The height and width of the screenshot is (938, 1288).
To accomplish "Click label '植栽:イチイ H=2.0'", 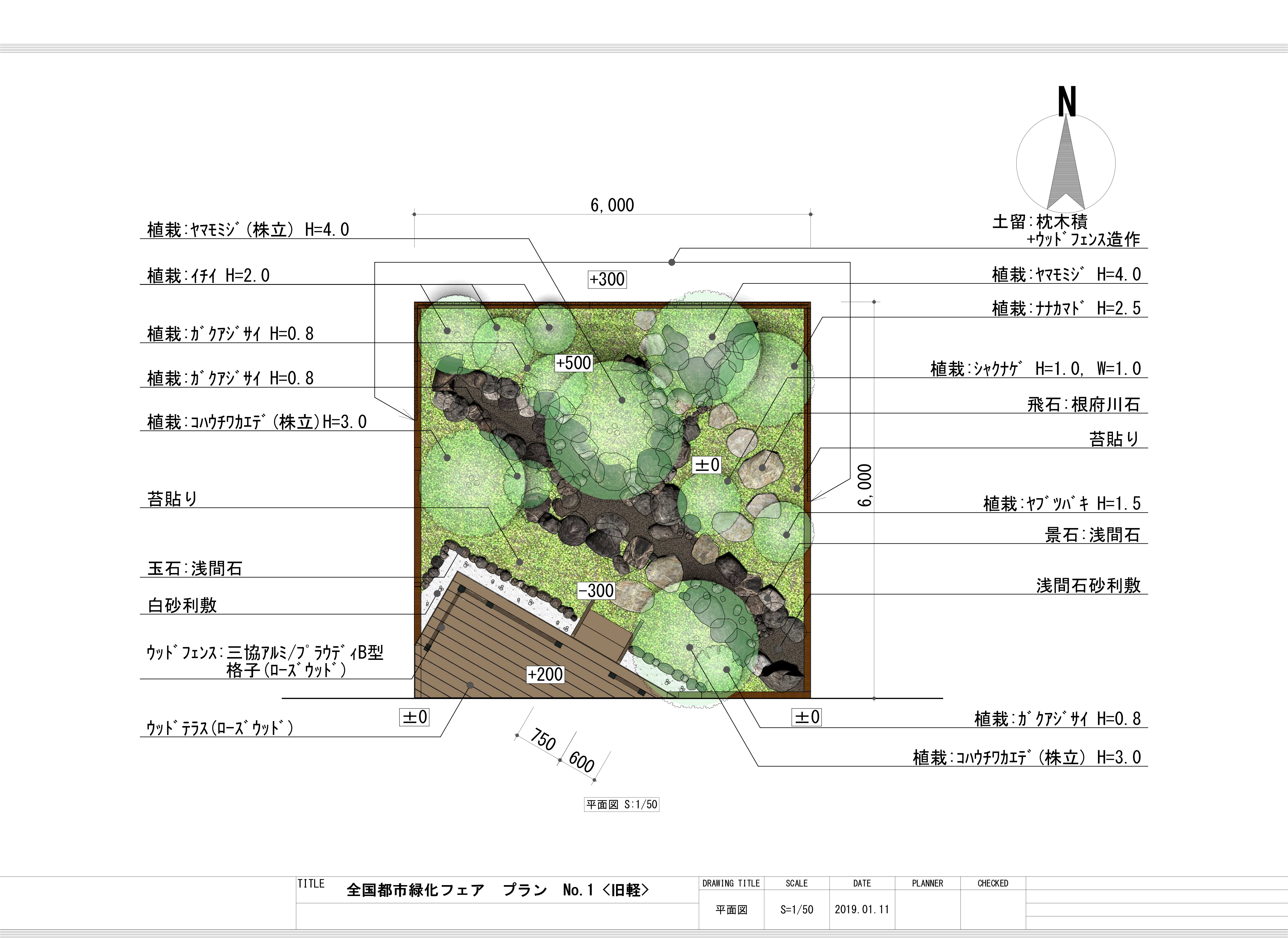I will [208, 276].
